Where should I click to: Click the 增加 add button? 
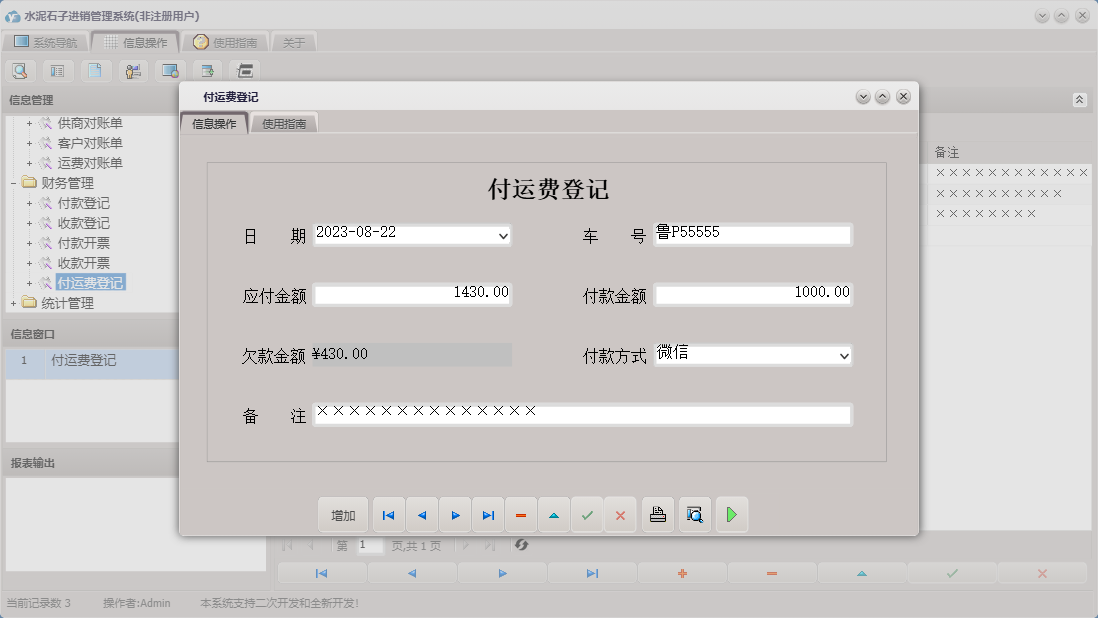[343, 514]
